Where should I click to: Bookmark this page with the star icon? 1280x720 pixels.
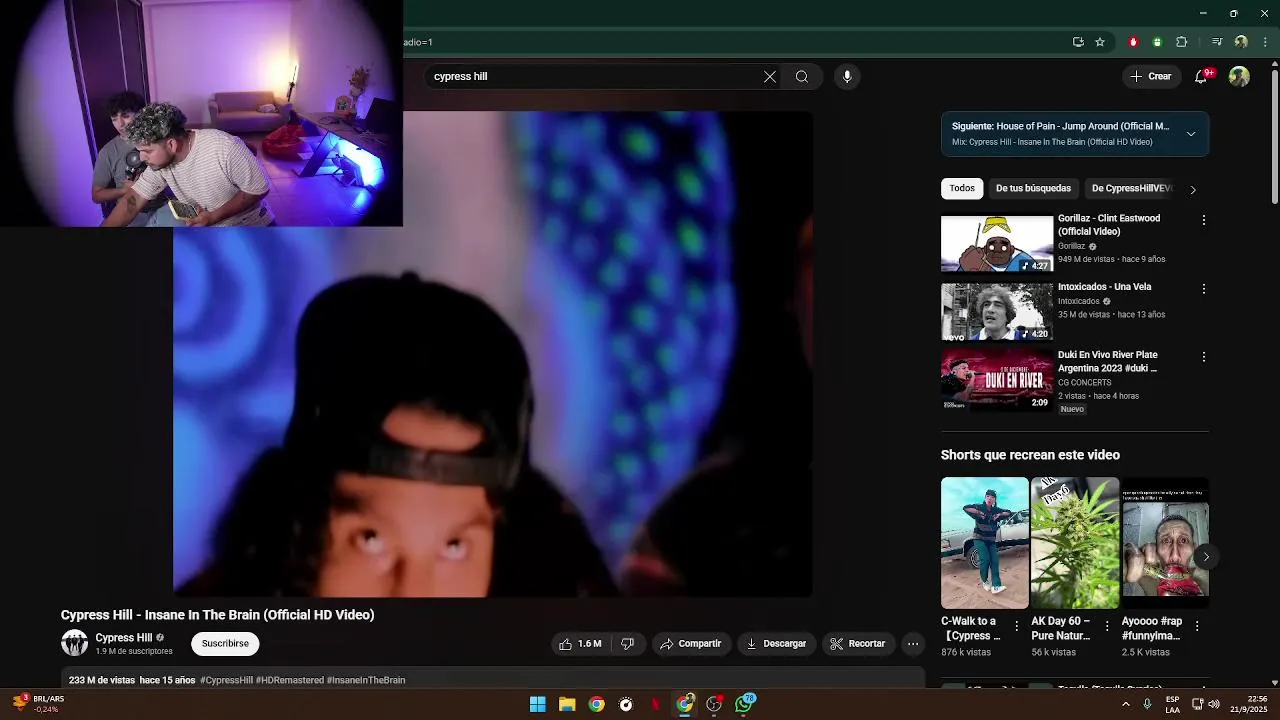coord(1100,42)
